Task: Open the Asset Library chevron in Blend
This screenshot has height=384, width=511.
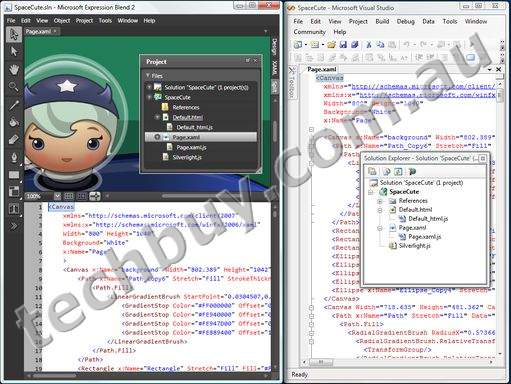Action: pyautogui.click(x=14, y=226)
